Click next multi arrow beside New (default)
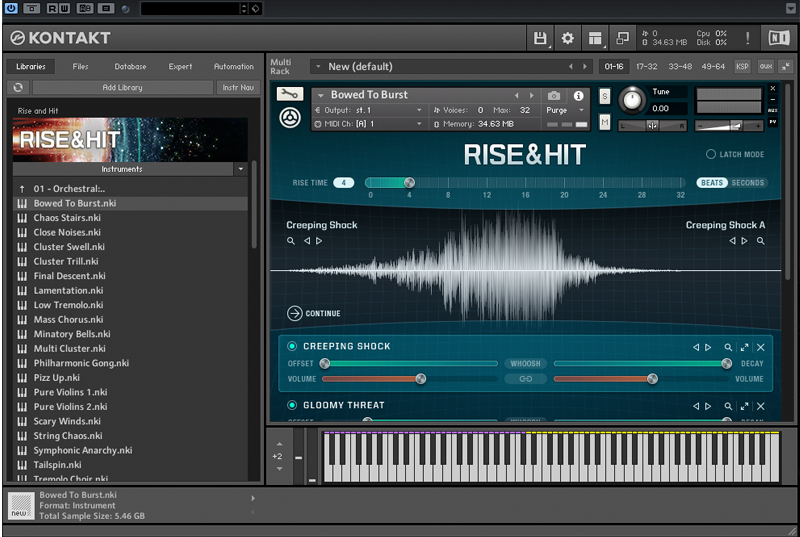The width and height of the screenshot is (800, 537). tap(585, 66)
